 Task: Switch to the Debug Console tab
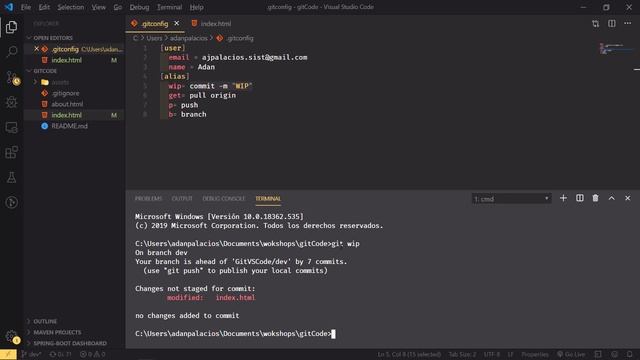(x=224, y=199)
